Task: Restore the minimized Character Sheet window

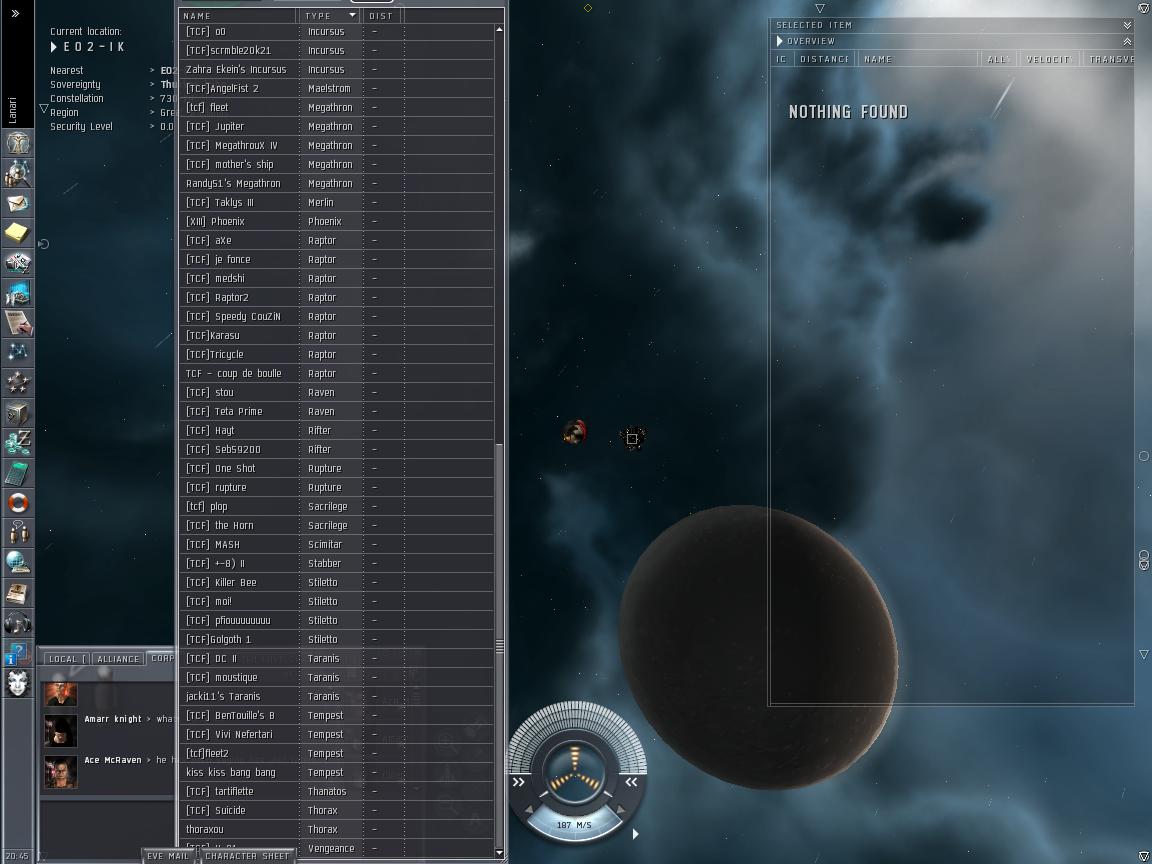Action: pyautogui.click(x=246, y=856)
